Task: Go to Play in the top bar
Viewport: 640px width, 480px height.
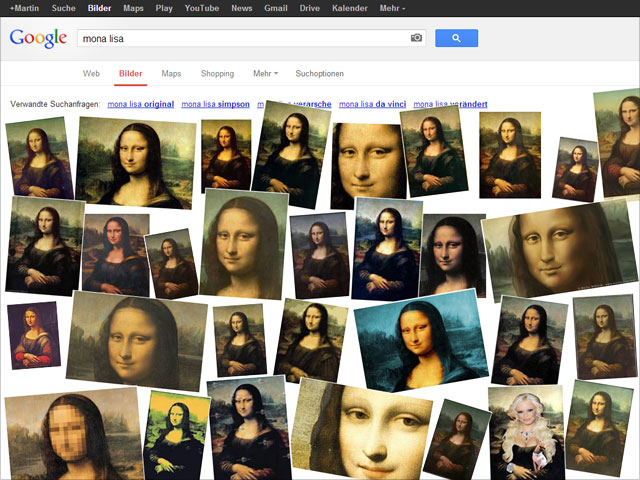Action: (164, 8)
